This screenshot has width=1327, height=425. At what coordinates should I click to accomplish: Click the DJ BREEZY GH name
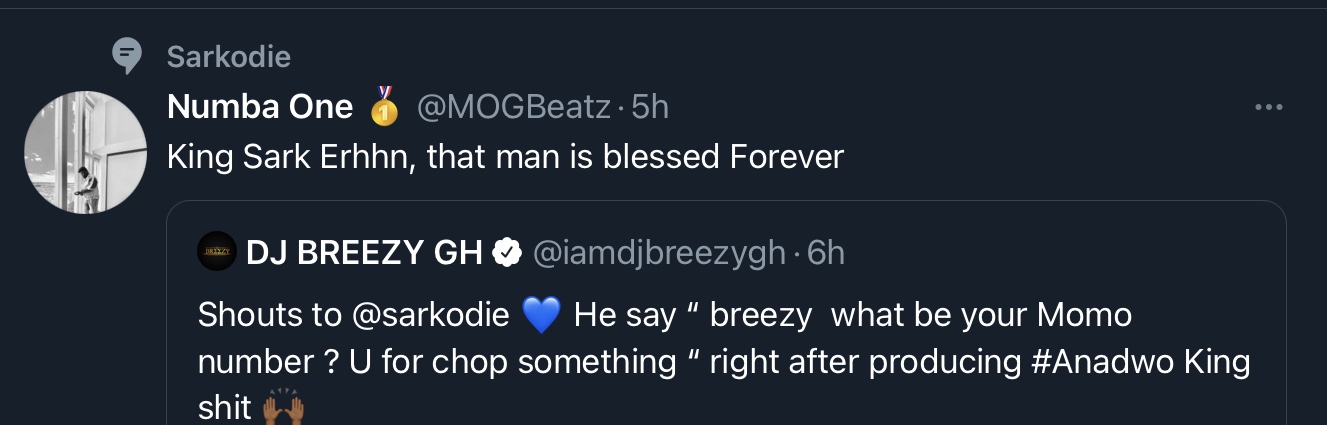click(x=364, y=253)
